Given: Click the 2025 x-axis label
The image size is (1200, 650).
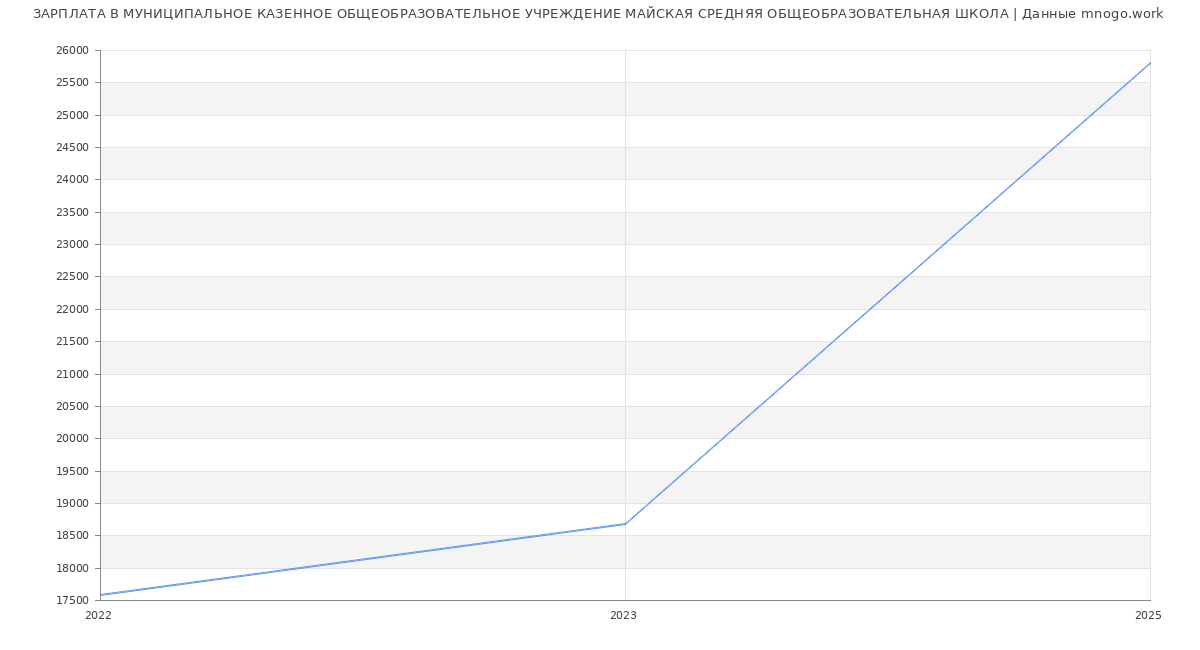Looking at the screenshot, I should (1148, 616).
